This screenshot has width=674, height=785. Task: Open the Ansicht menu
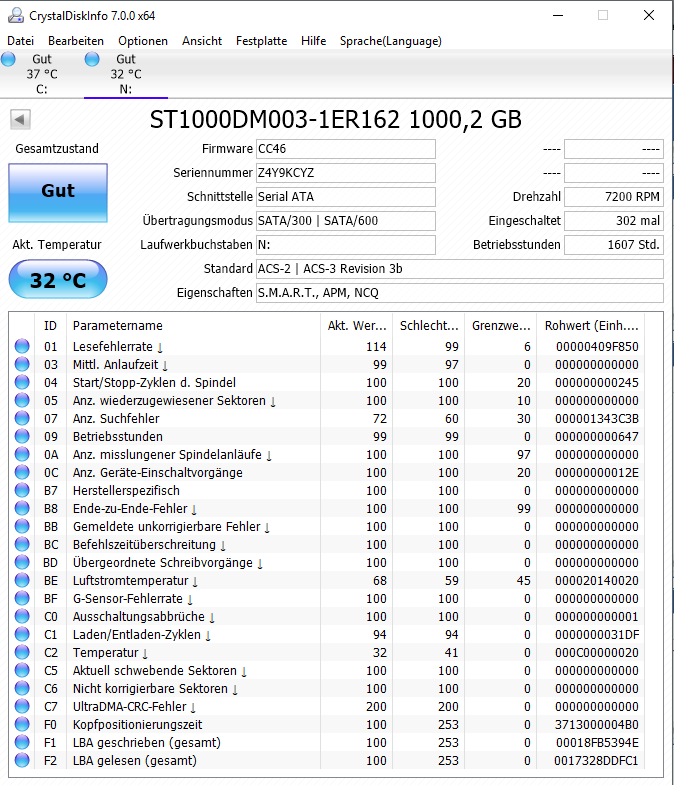pyautogui.click(x=202, y=41)
